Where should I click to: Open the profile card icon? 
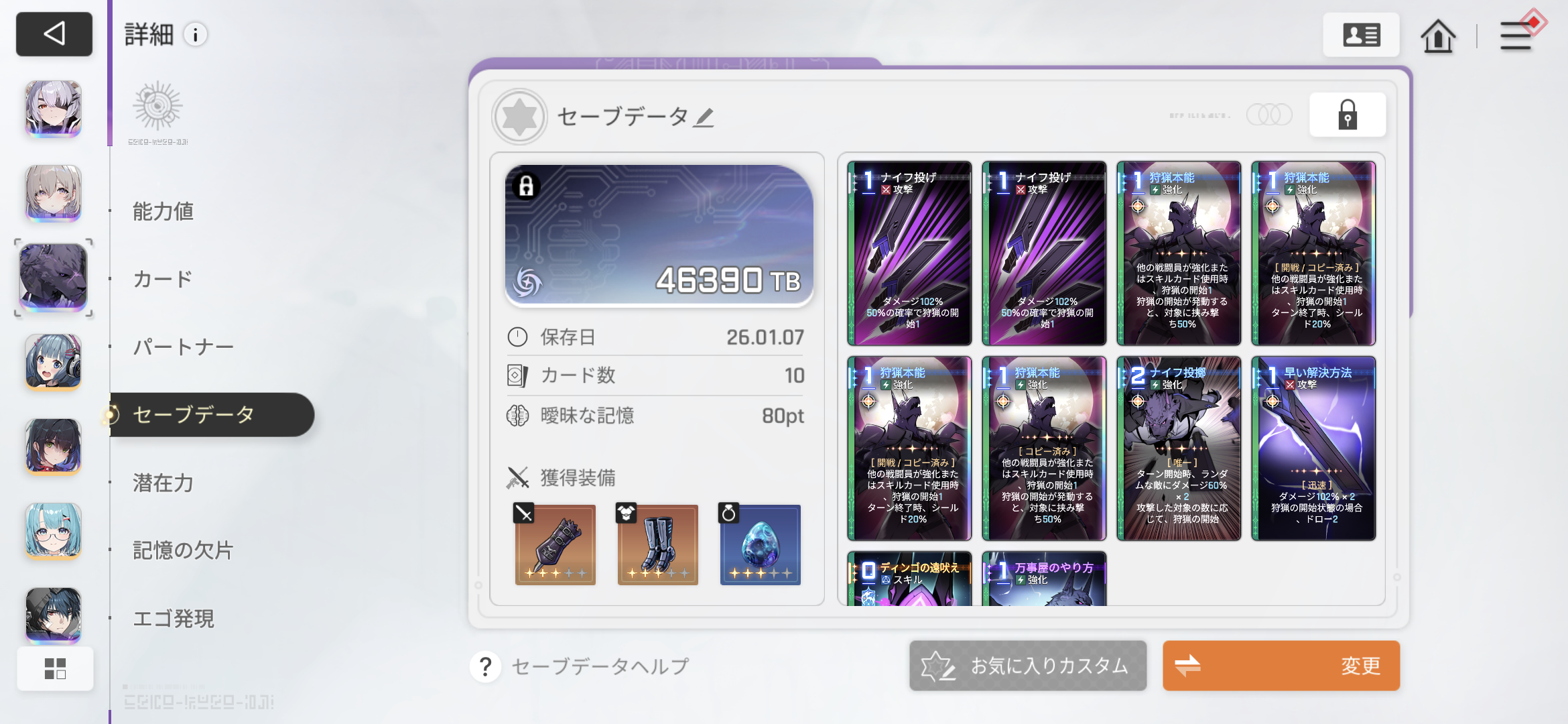(1361, 35)
